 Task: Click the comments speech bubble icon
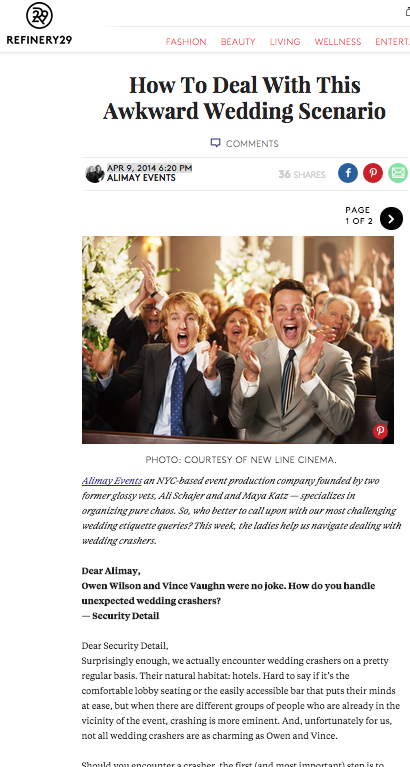(215, 143)
